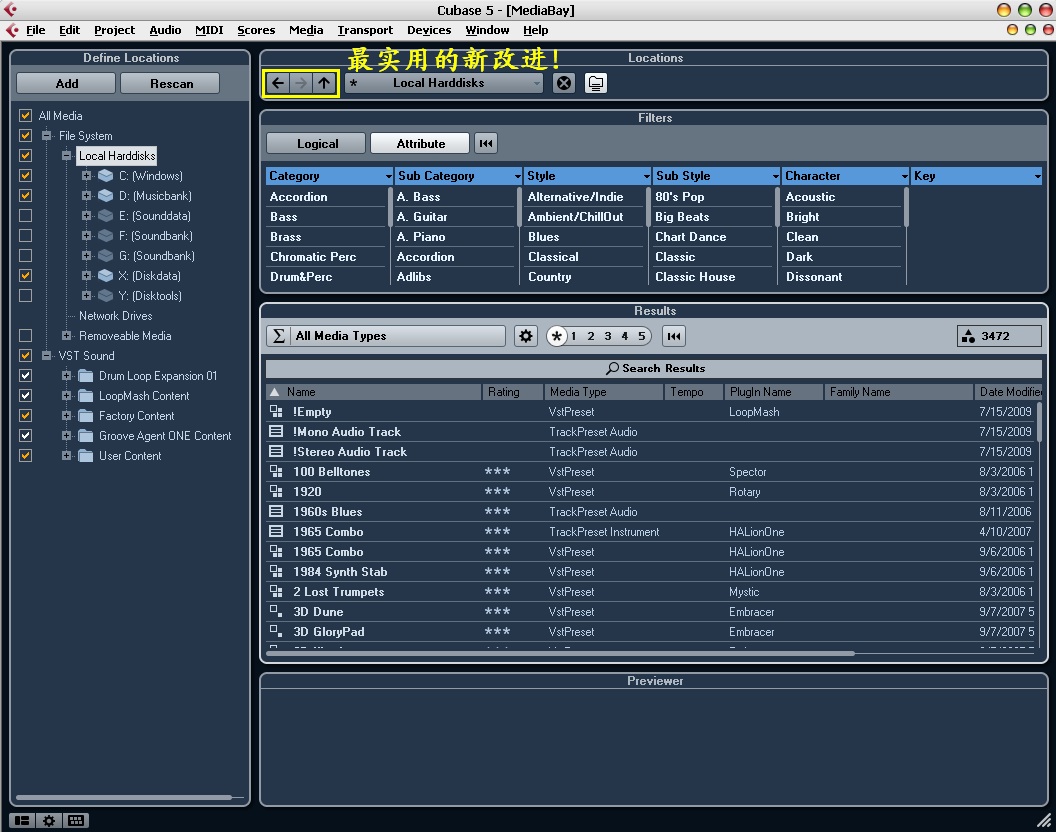Open the Devices menu

(429, 30)
